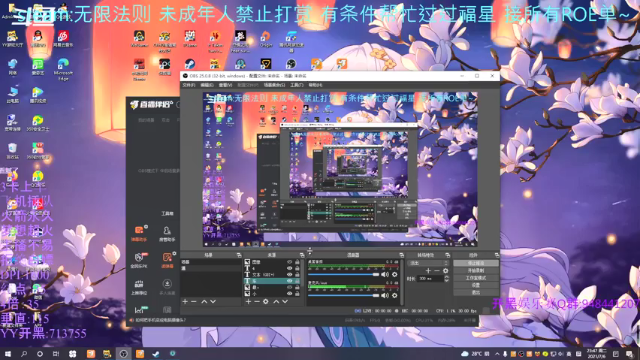Open the 帮助(H) menu in OBS
Screen dimensions: 640x360
pyautogui.click(x=315, y=85)
